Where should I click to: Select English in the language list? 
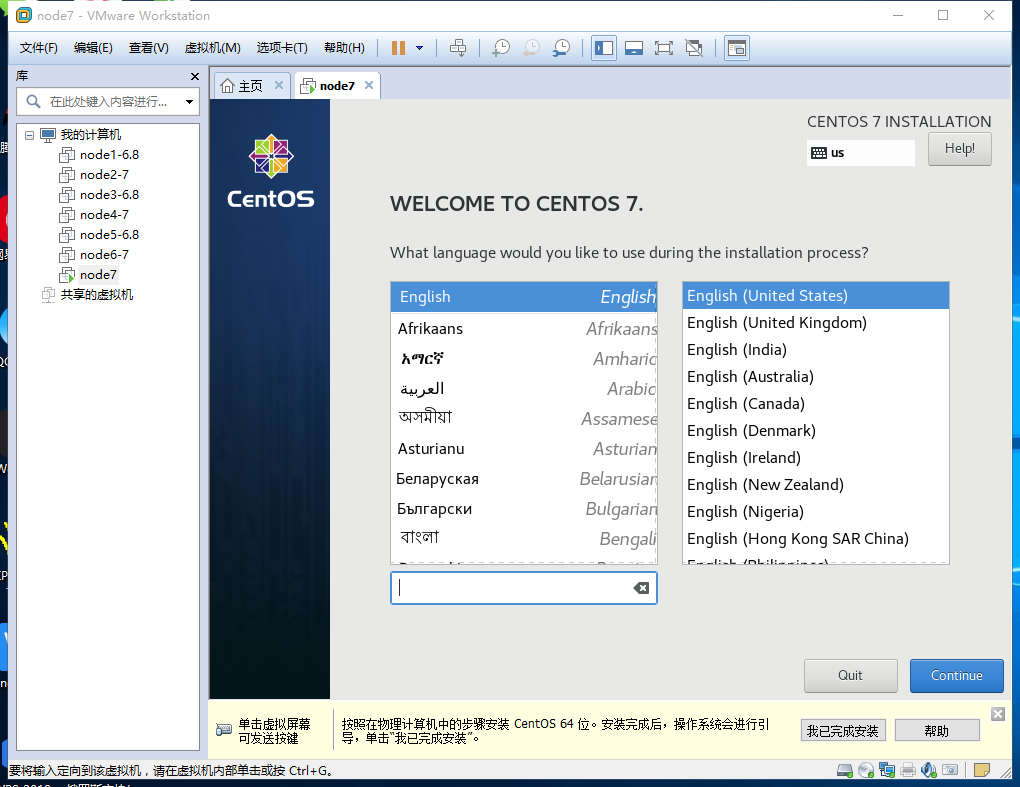pos(524,297)
